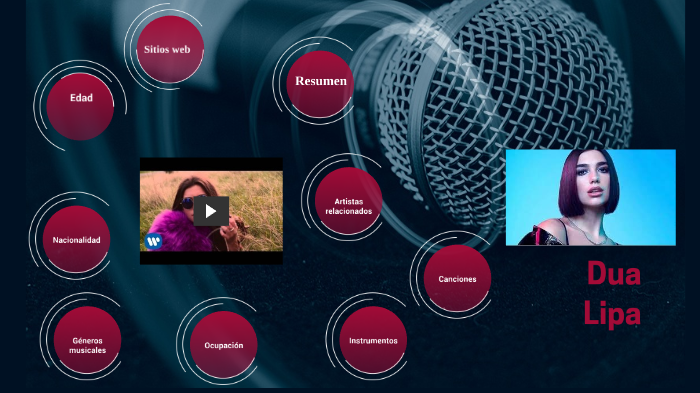Click the video thumbnail with purple fur coat
The width and height of the screenshot is (700, 393).
click(x=211, y=211)
